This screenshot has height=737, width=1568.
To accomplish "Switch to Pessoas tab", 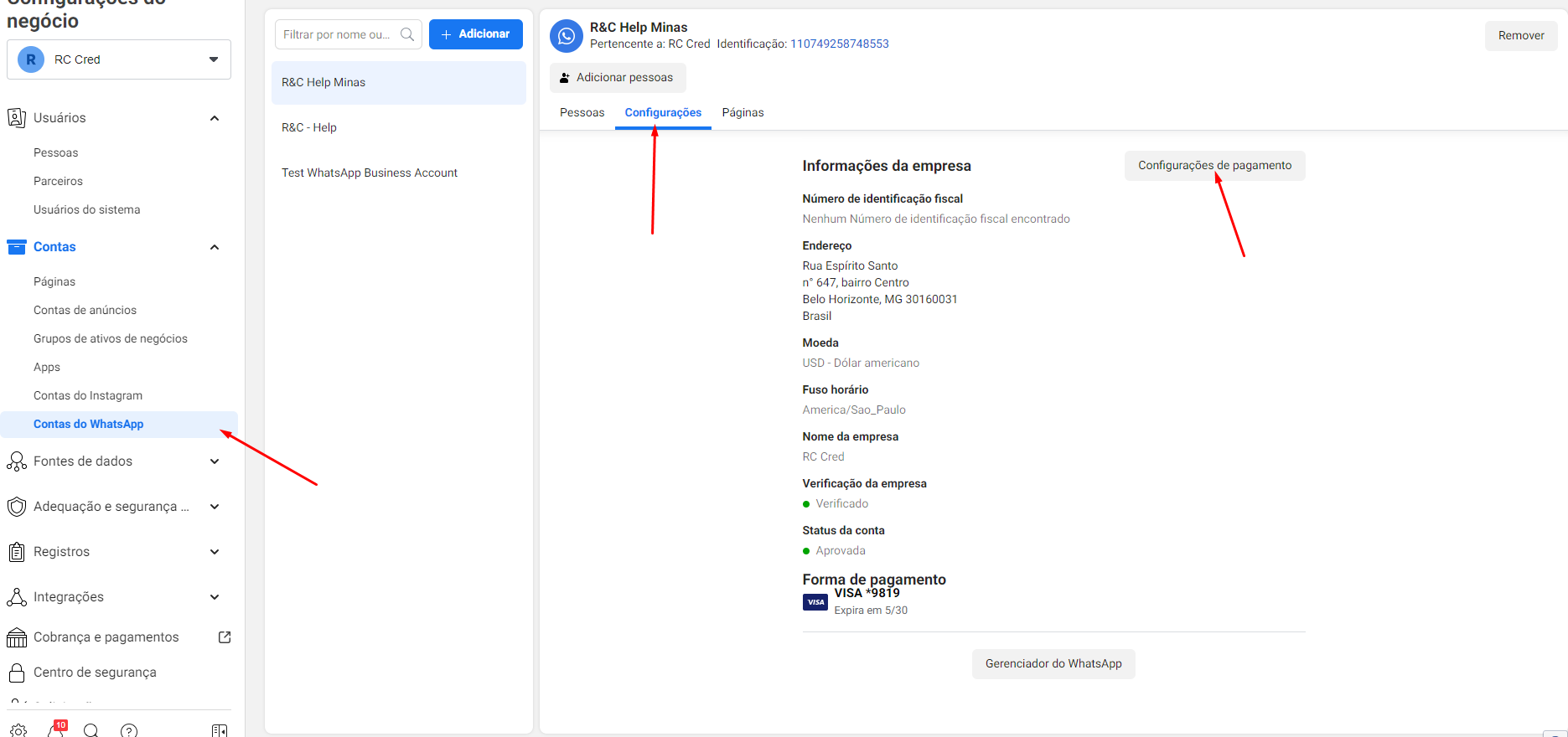I will pos(582,112).
